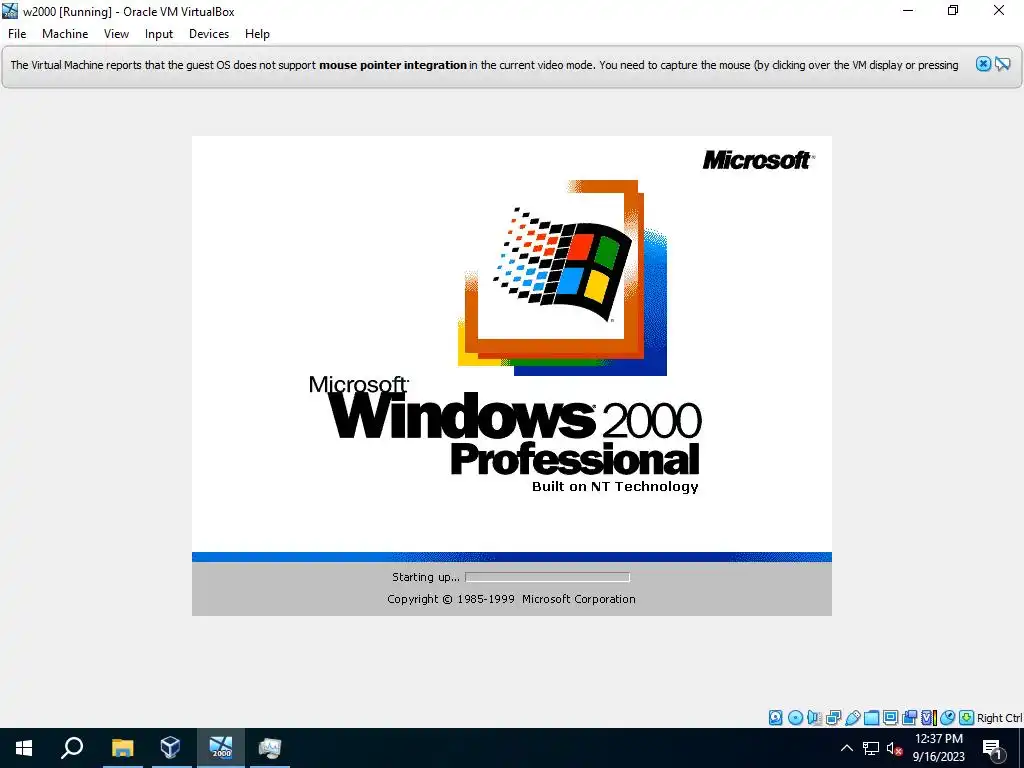The height and width of the screenshot is (768, 1024).
Task: Click the network adapter status icon
Action: tap(833, 718)
